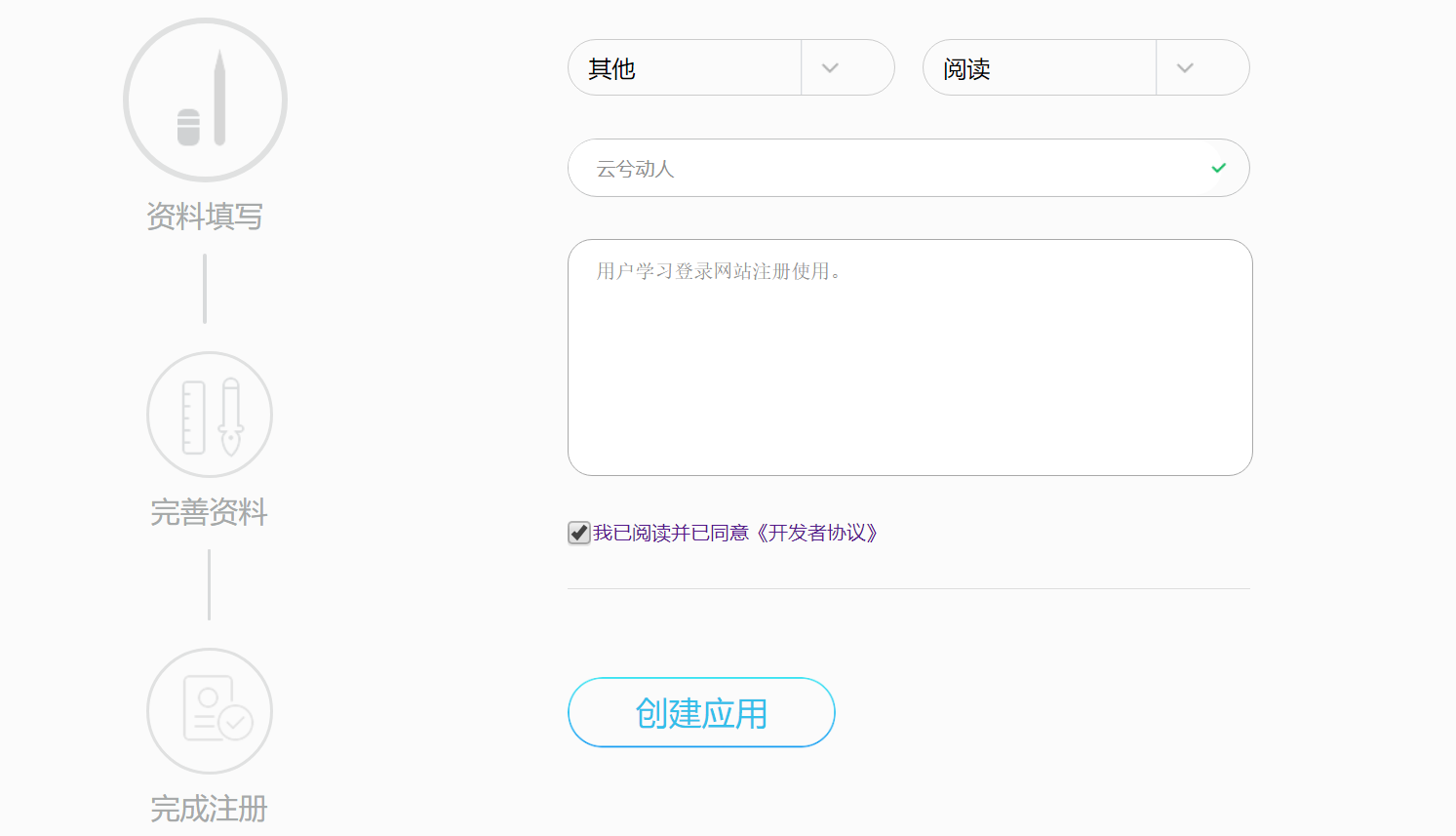
Task: Uncheck the agreement checkbox
Action: point(579,533)
